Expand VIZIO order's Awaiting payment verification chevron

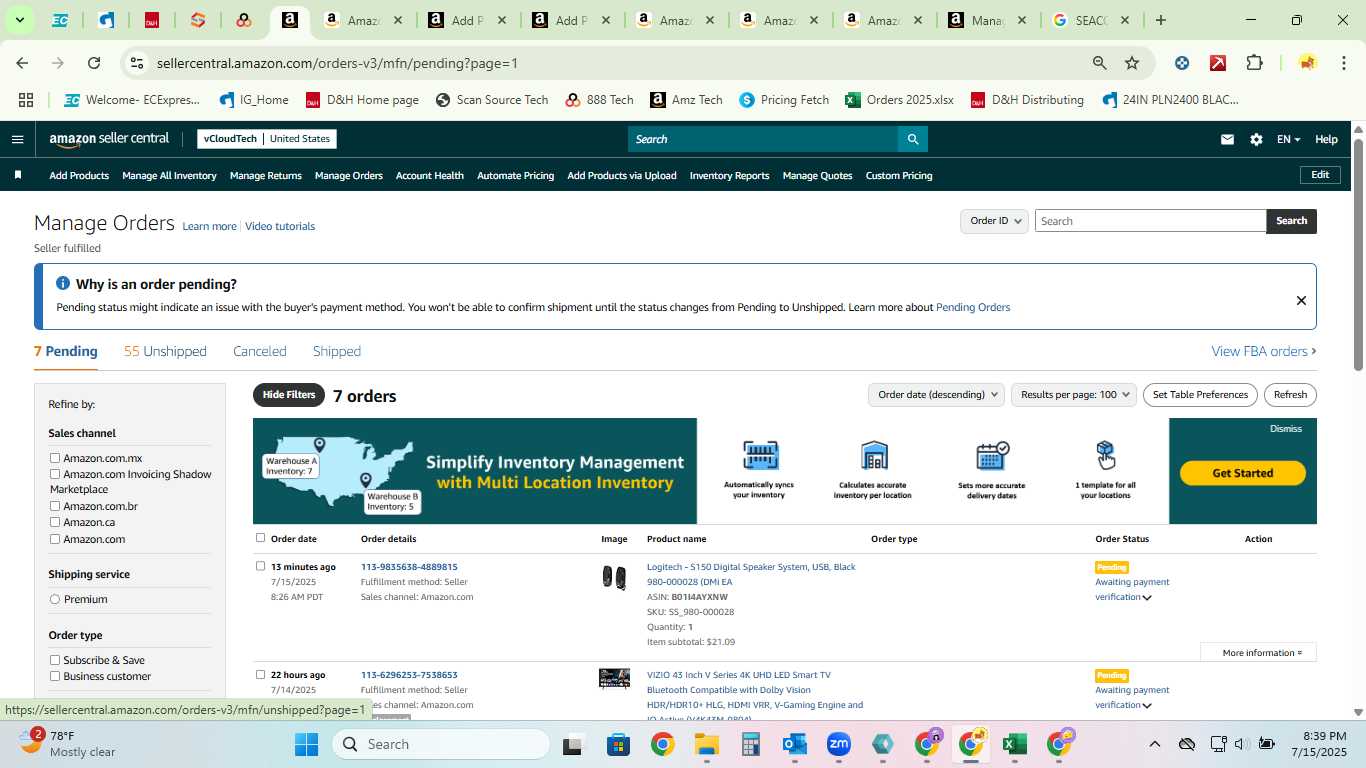1147,706
